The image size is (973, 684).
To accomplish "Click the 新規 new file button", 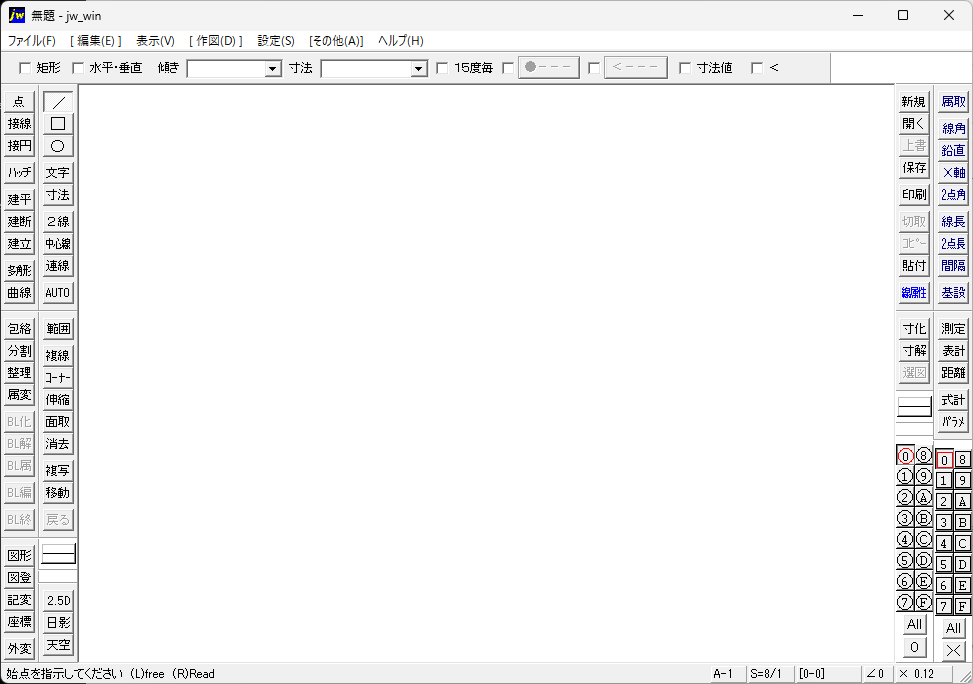I will (914, 102).
